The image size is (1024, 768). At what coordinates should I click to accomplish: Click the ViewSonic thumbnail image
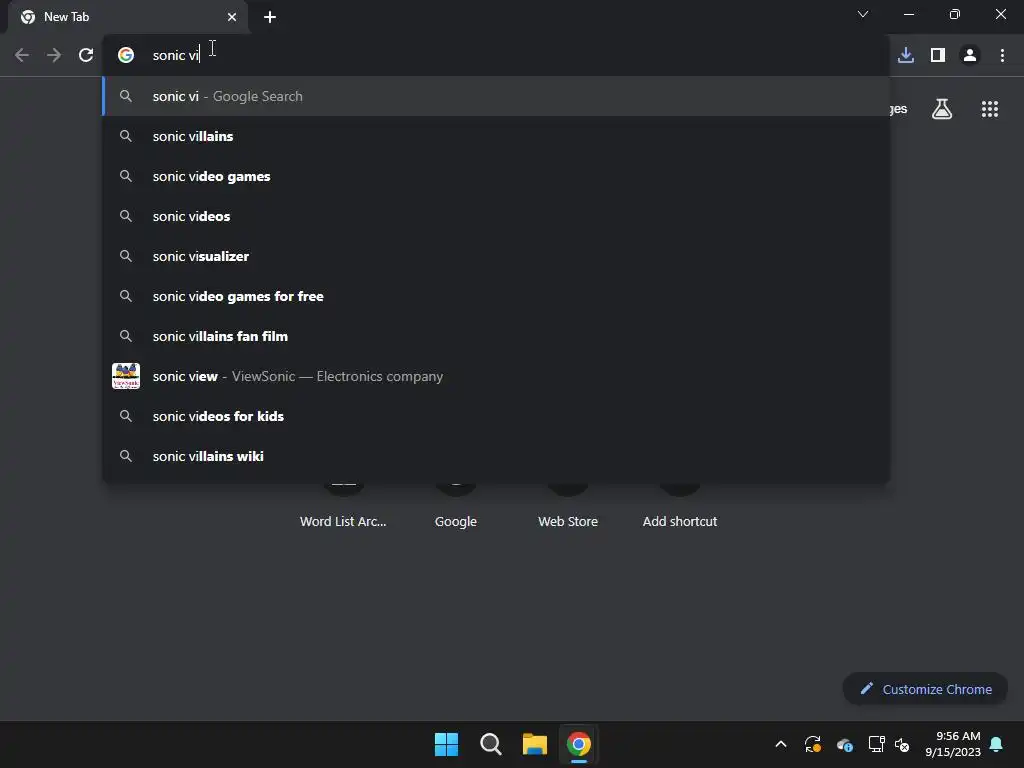coord(126,376)
